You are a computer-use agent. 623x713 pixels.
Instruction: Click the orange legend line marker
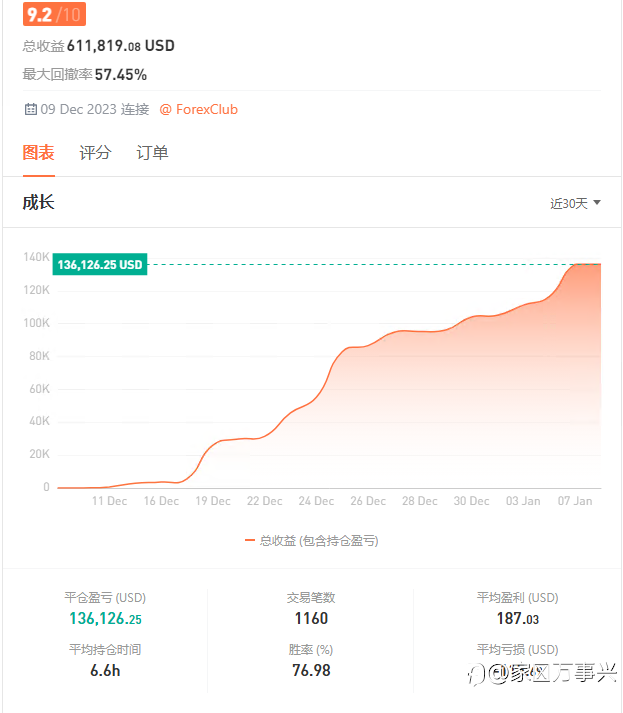click(250, 540)
